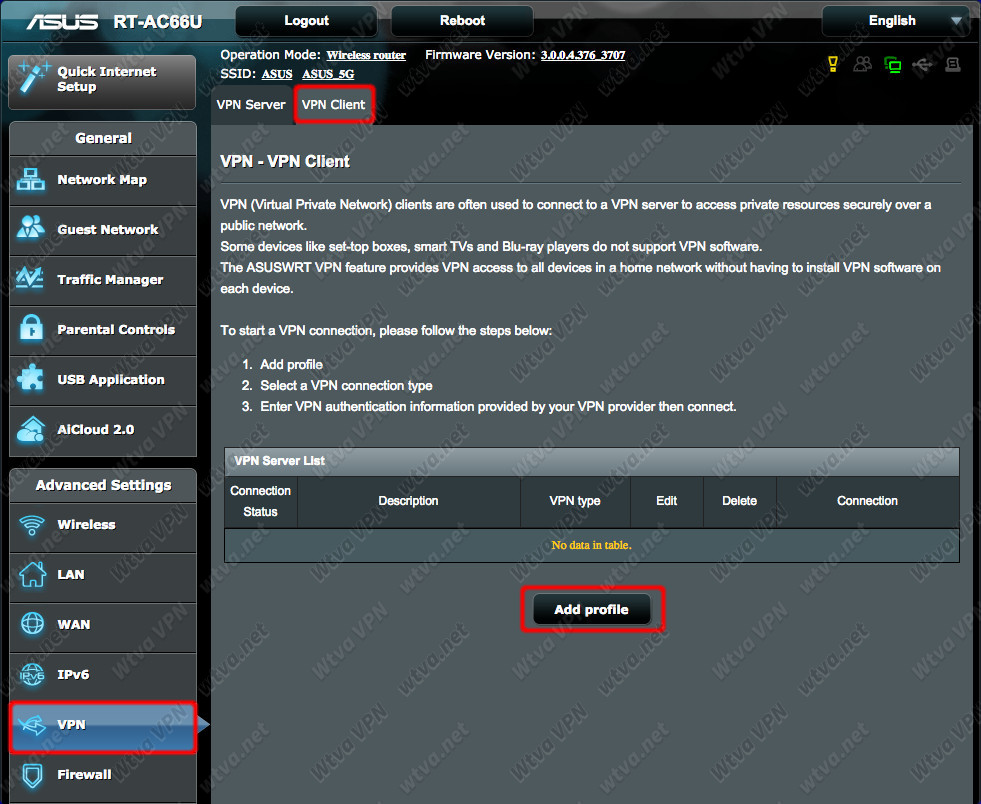Click the ASUS_5G SSID link
Screen dimensions: 981x804
coord(328,74)
